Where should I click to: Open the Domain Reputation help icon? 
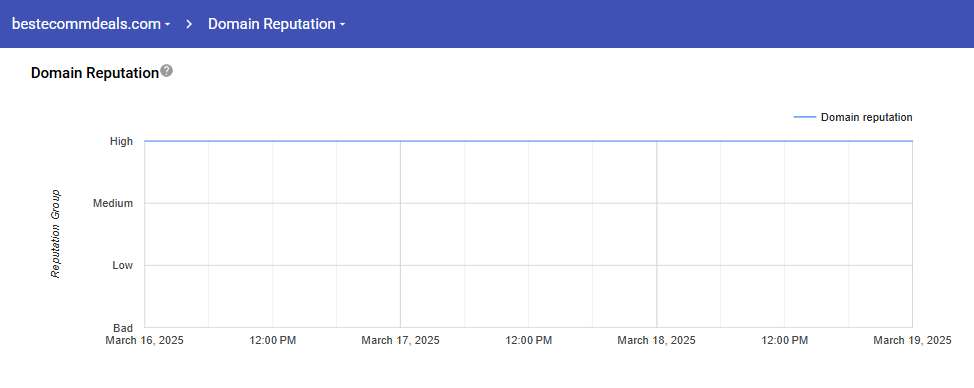click(166, 71)
